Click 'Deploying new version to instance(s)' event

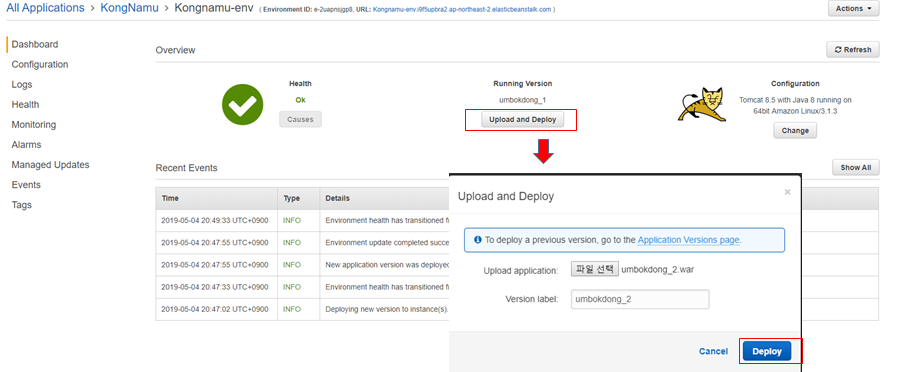tap(387, 309)
